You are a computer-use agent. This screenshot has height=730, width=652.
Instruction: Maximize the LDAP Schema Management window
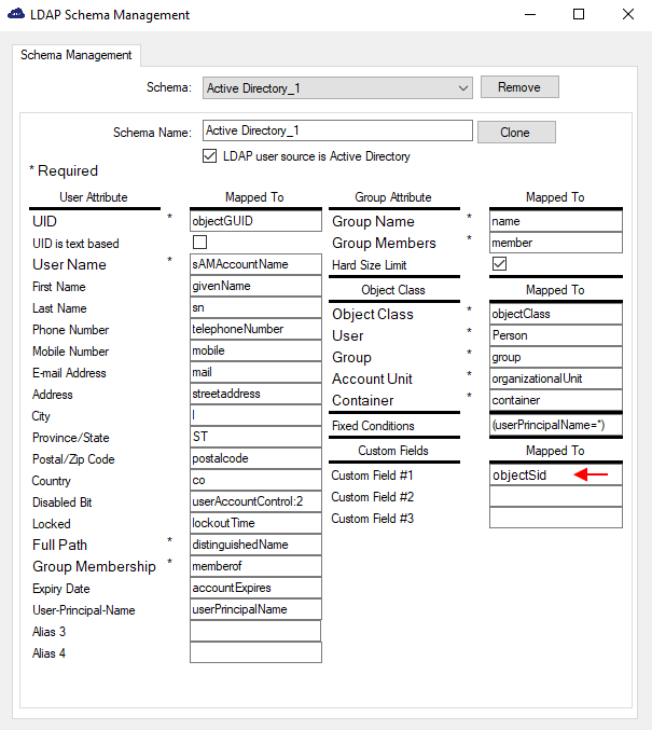coord(579,15)
